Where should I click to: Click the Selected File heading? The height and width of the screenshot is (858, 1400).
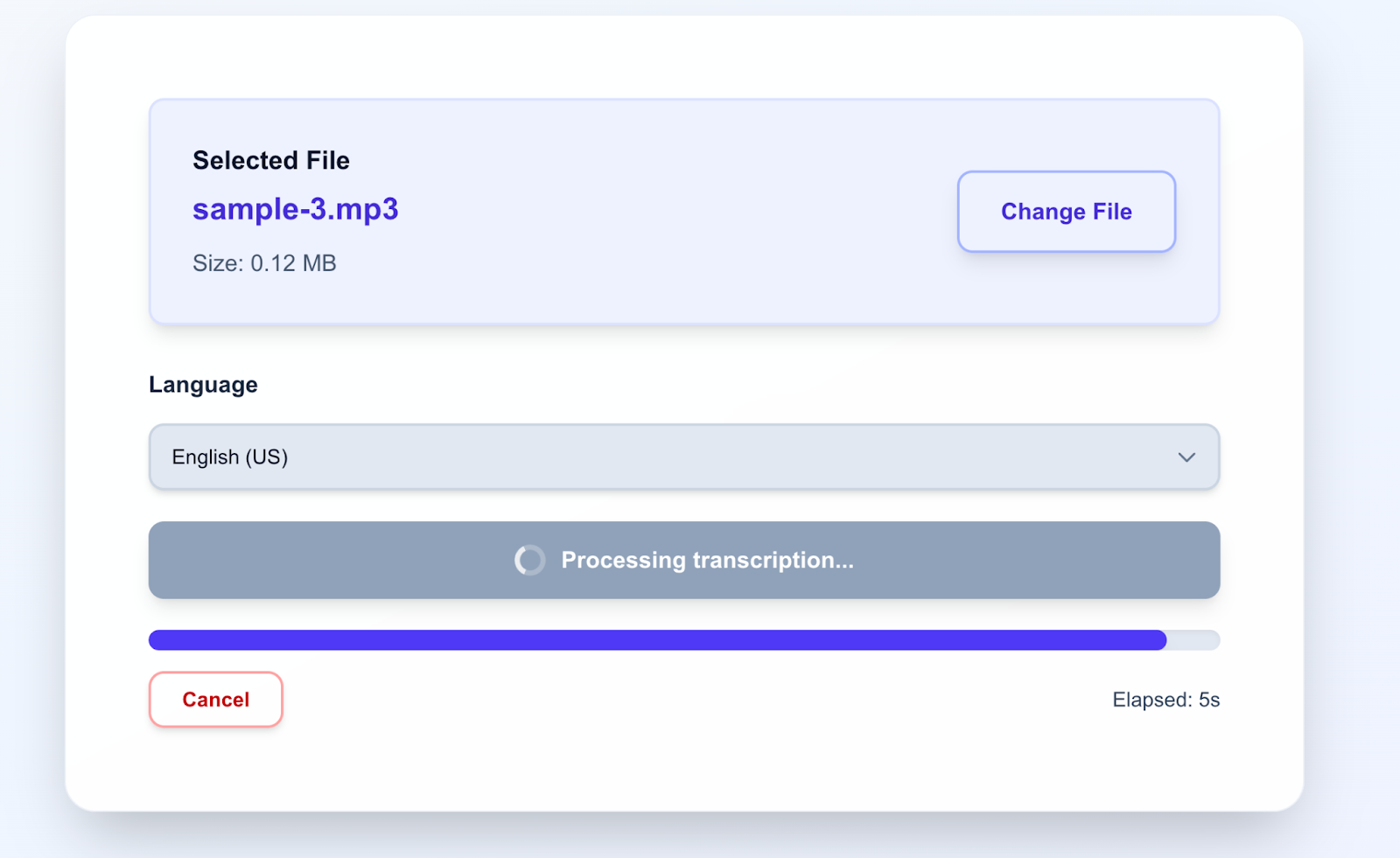coord(271,161)
